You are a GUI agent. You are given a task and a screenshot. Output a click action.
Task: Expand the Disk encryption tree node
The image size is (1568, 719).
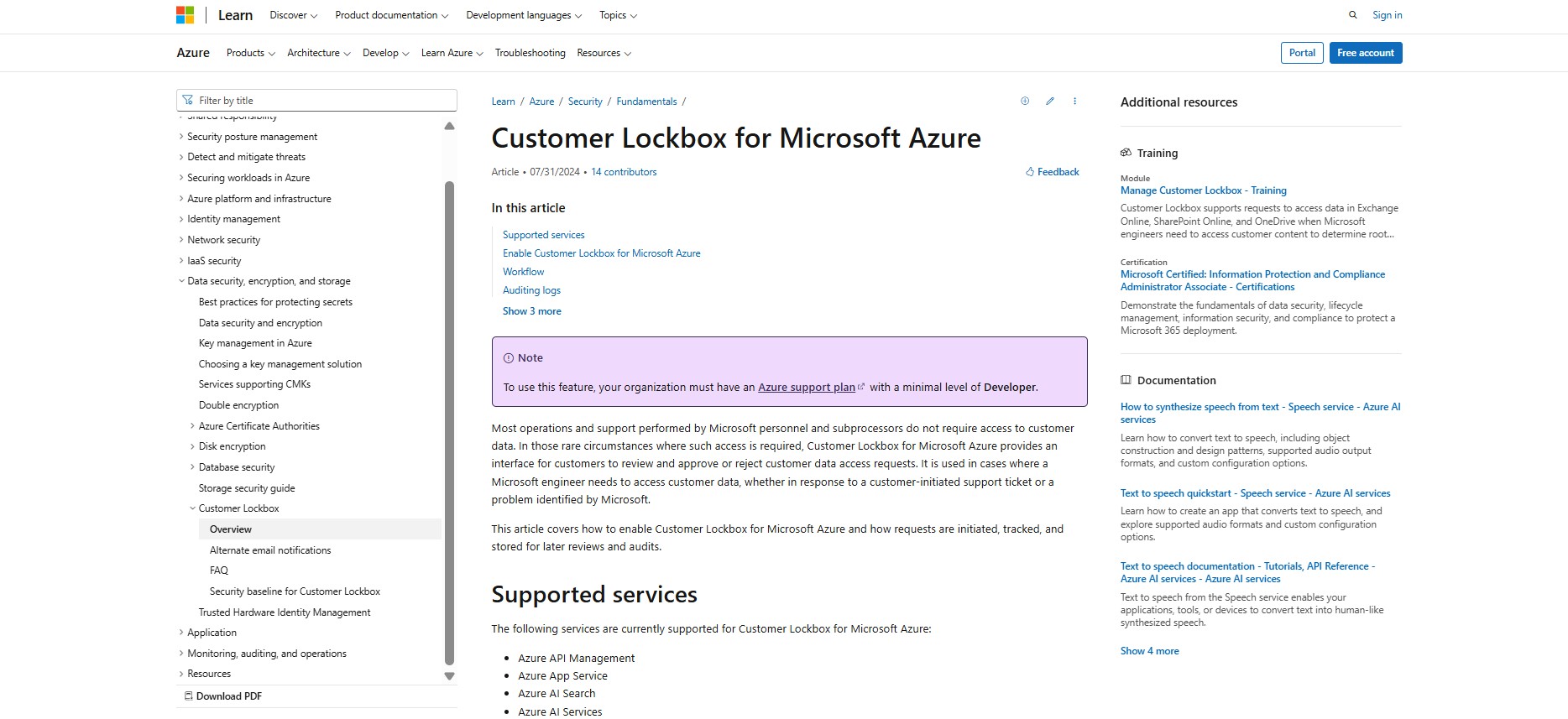point(192,446)
